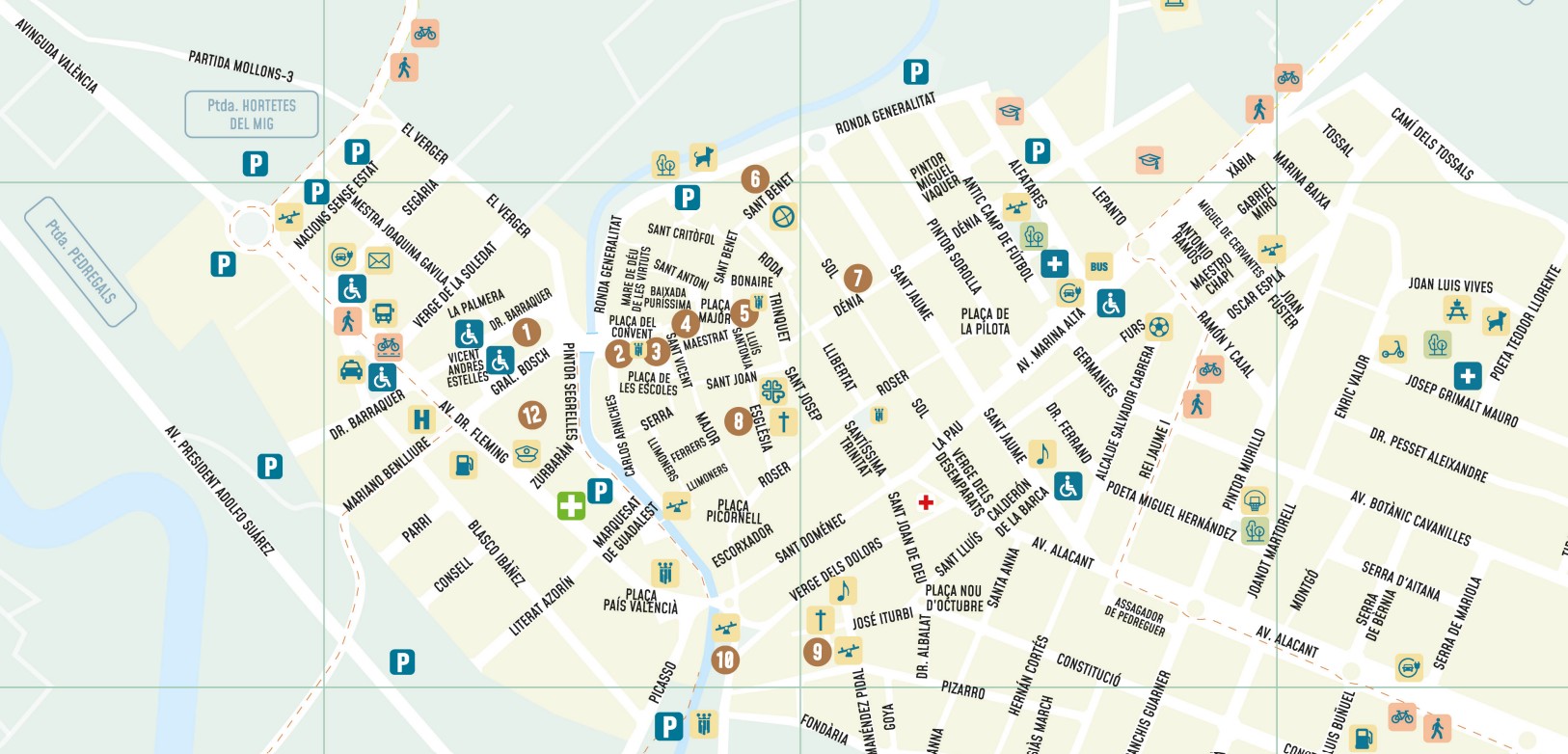Select the BUS station icon
Viewport: 1568px width, 754px height.
click(1099, 266)
